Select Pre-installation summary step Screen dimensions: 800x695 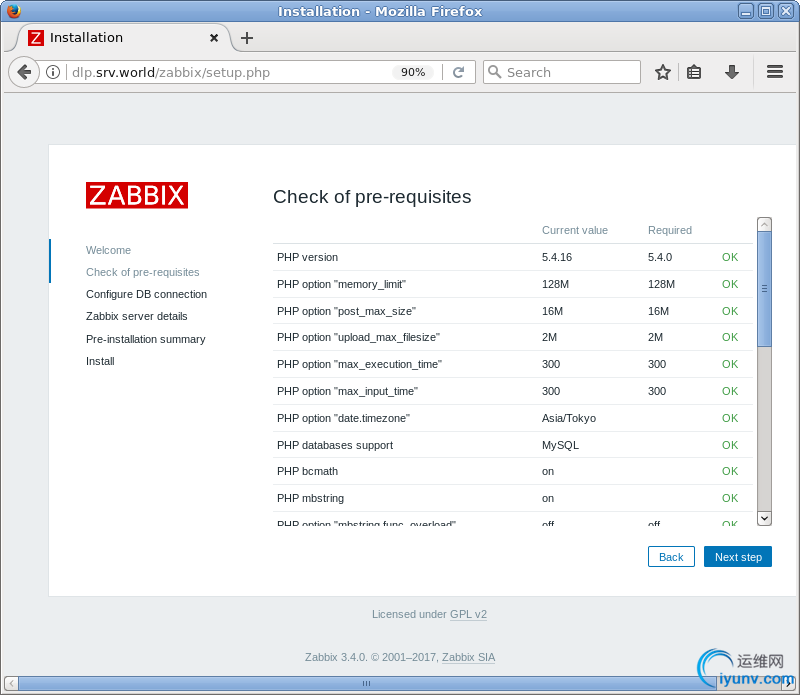(x=145, y=339)
